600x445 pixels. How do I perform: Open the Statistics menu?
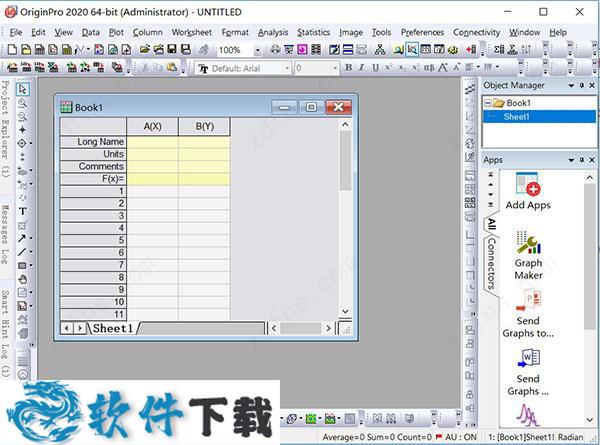(x=313, y=33)
